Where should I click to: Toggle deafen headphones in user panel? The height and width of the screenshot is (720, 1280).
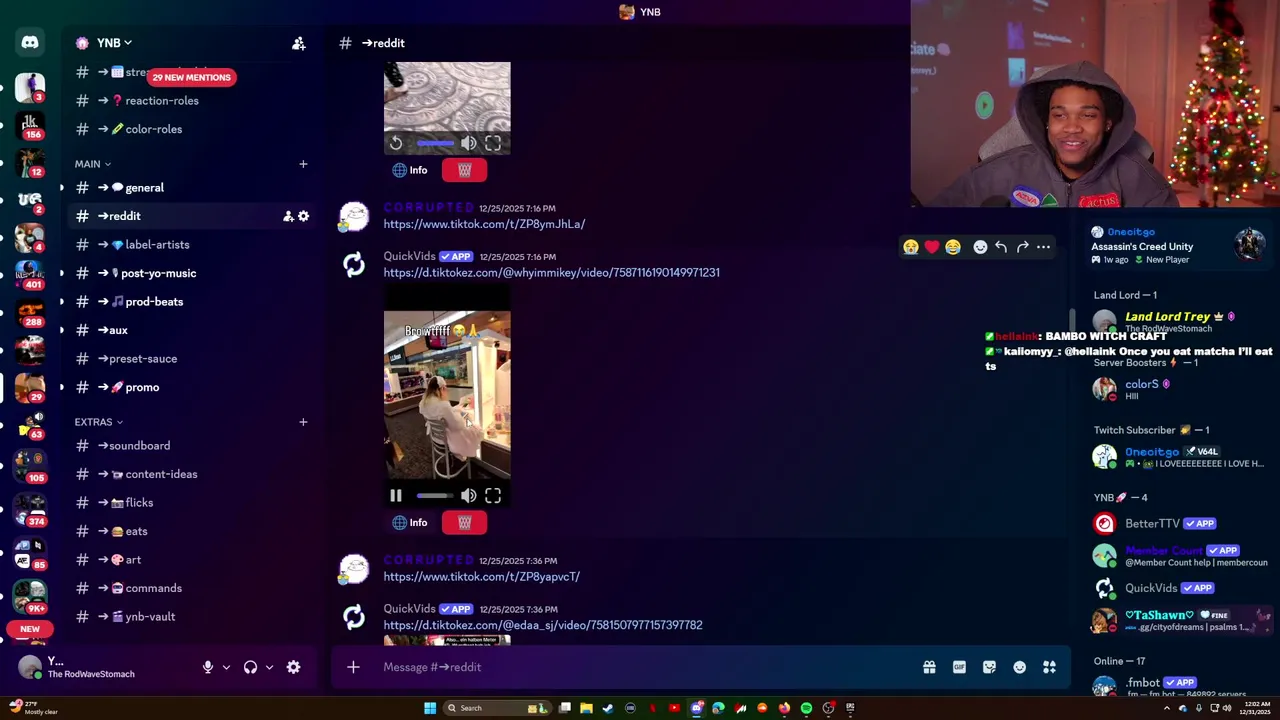(x=250, y=667)
